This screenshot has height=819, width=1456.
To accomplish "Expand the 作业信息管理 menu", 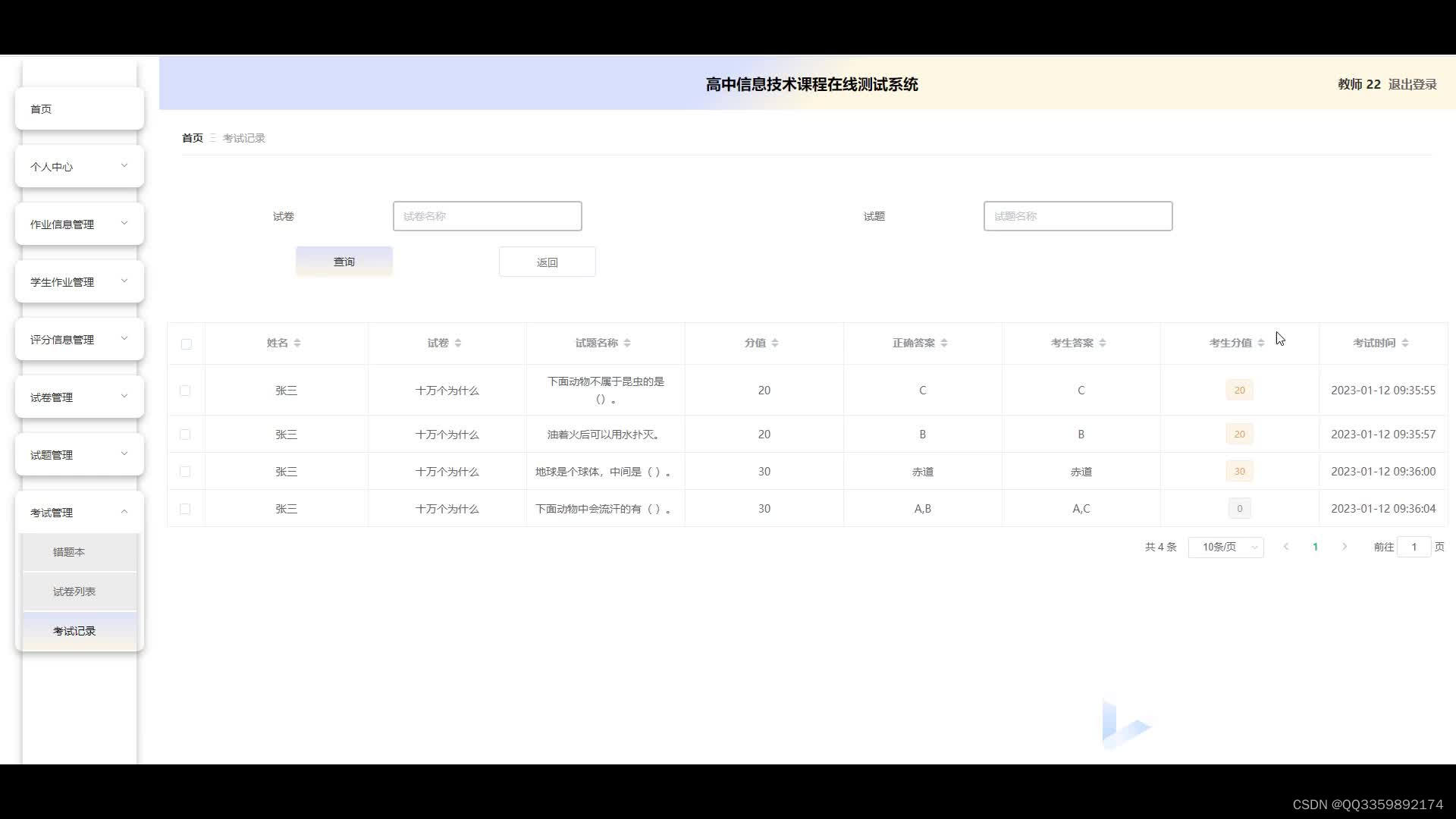I will (80, 224).
